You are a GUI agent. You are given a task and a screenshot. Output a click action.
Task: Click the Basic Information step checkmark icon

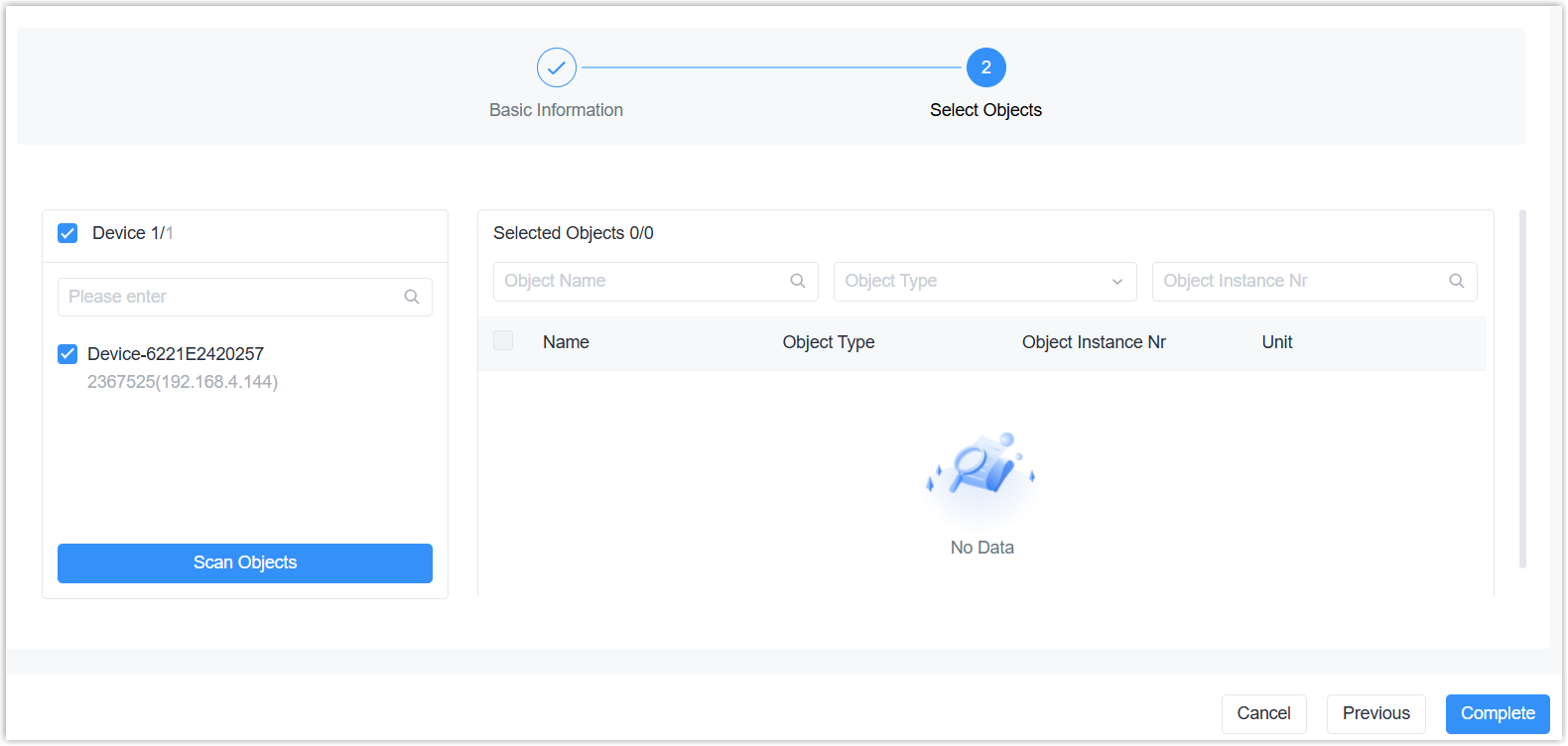pyautogui.click(x=556, y=67)
